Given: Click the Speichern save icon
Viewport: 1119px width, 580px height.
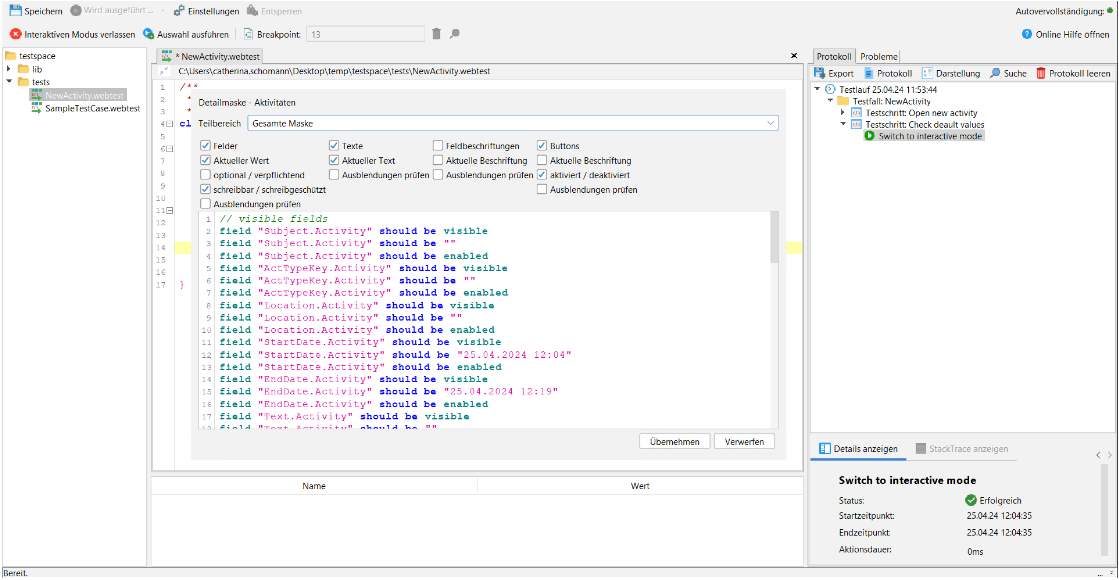Looking at the screenshot, I should click(x=16, y=11).
